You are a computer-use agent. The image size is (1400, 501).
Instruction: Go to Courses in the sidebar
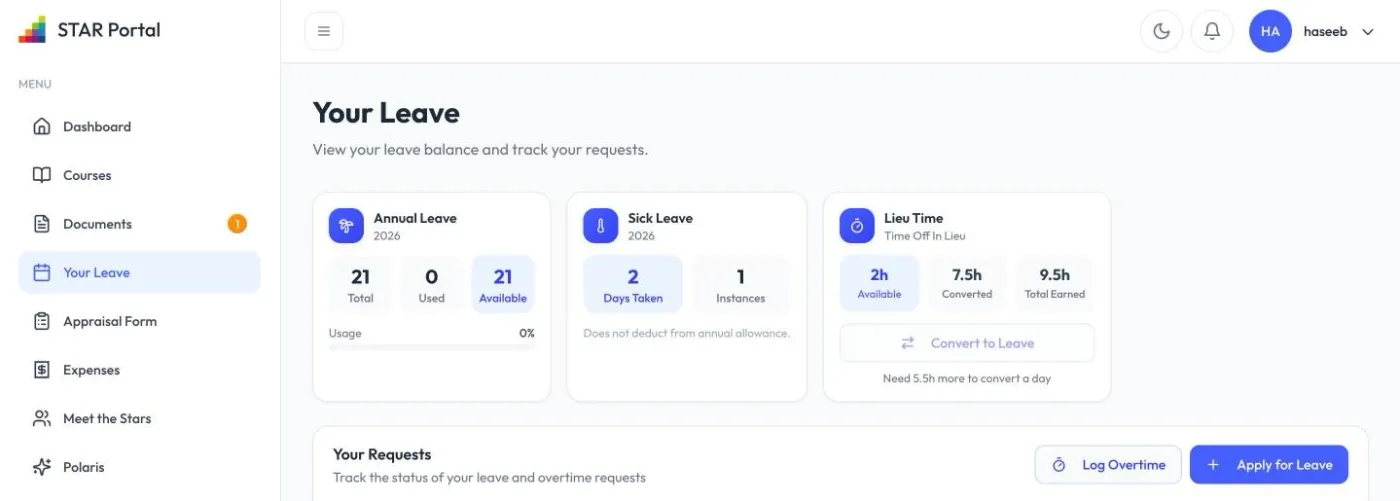(139, 175)
